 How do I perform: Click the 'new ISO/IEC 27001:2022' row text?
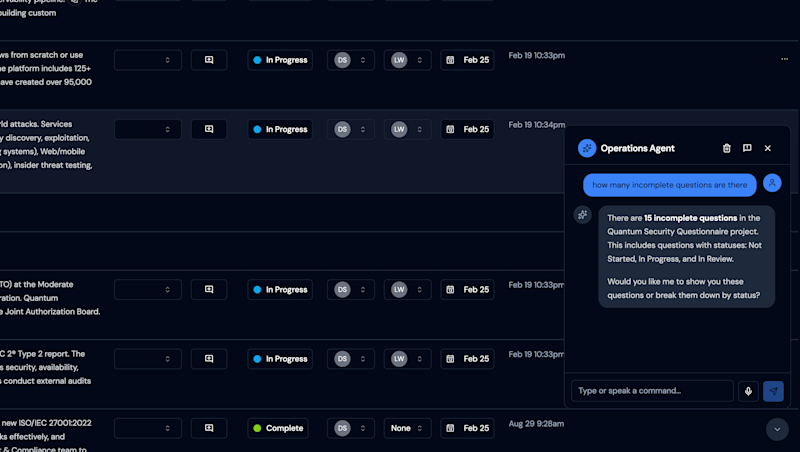[x=46, y=423]
